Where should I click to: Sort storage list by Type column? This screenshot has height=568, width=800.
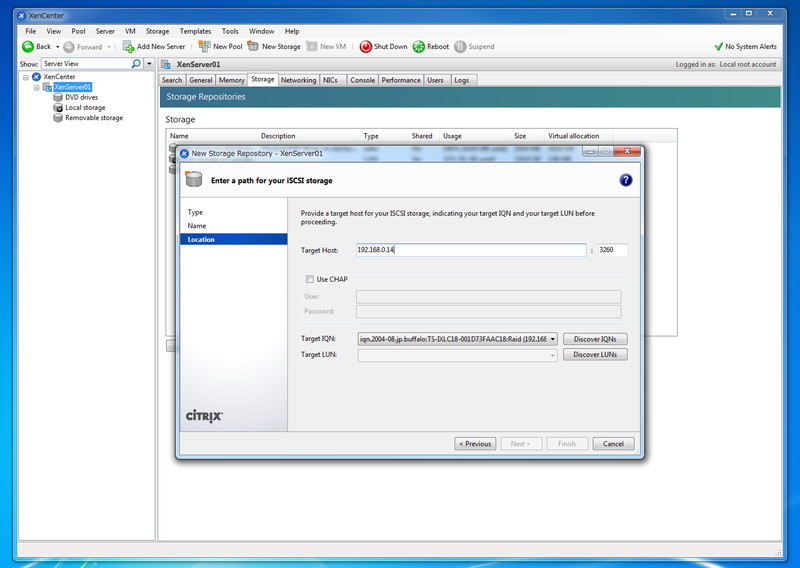[384, 136]
